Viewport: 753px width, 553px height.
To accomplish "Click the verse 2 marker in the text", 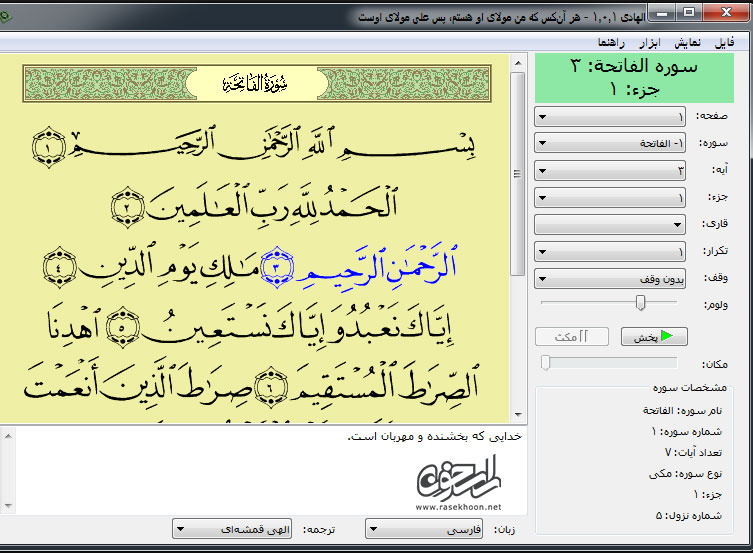I will pyautogui.click(x=129, y=209).
